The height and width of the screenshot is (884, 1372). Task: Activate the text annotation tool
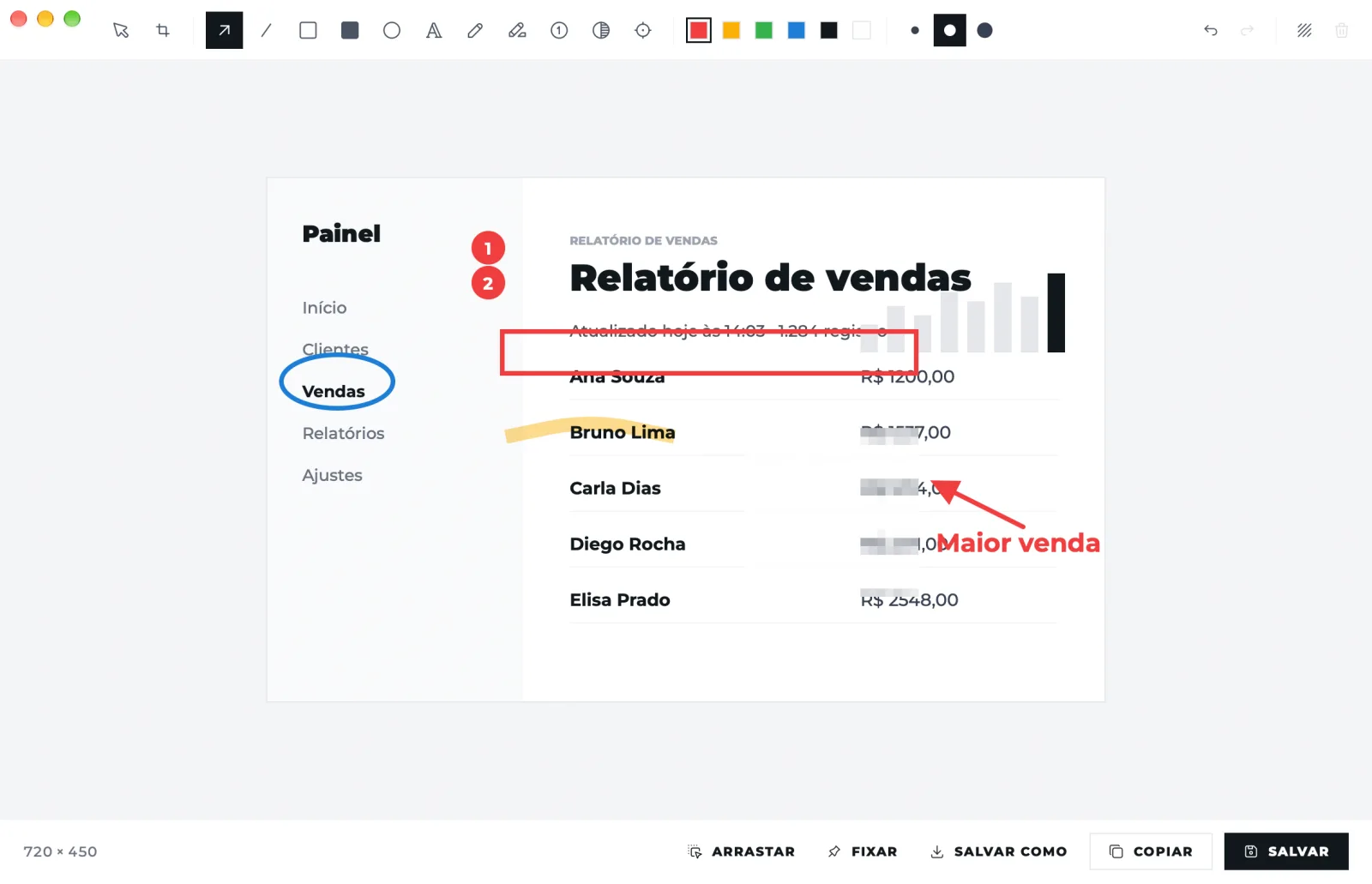(434, 31)
